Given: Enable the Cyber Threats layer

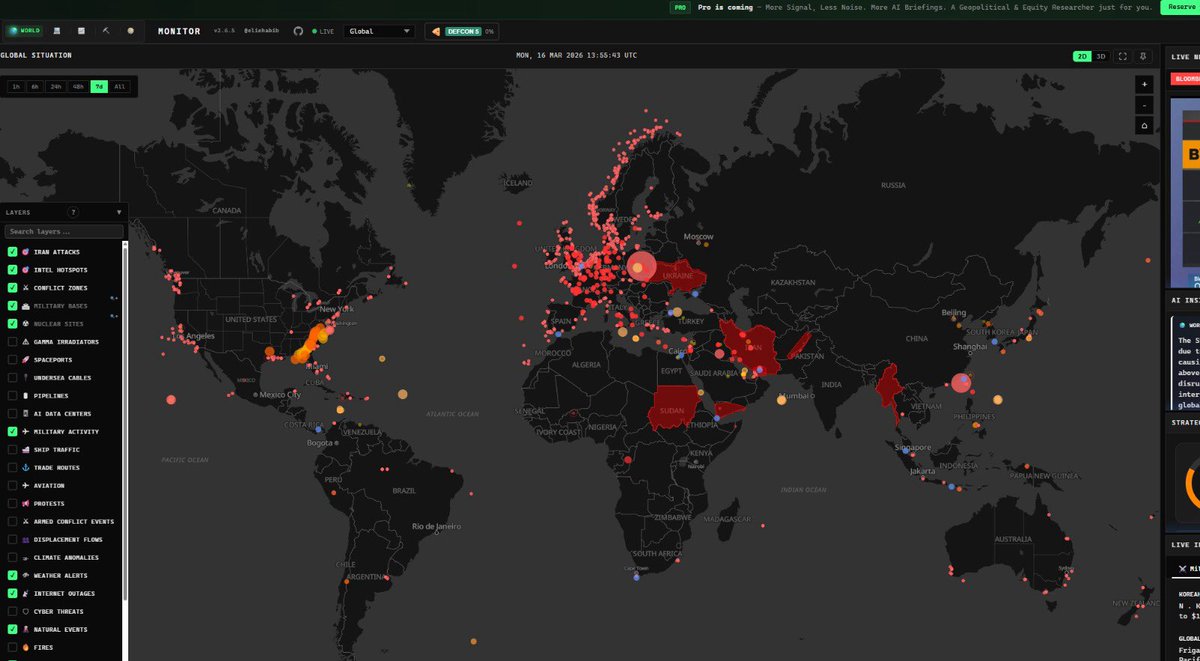Looking at the screenshot, I should 12,612.
